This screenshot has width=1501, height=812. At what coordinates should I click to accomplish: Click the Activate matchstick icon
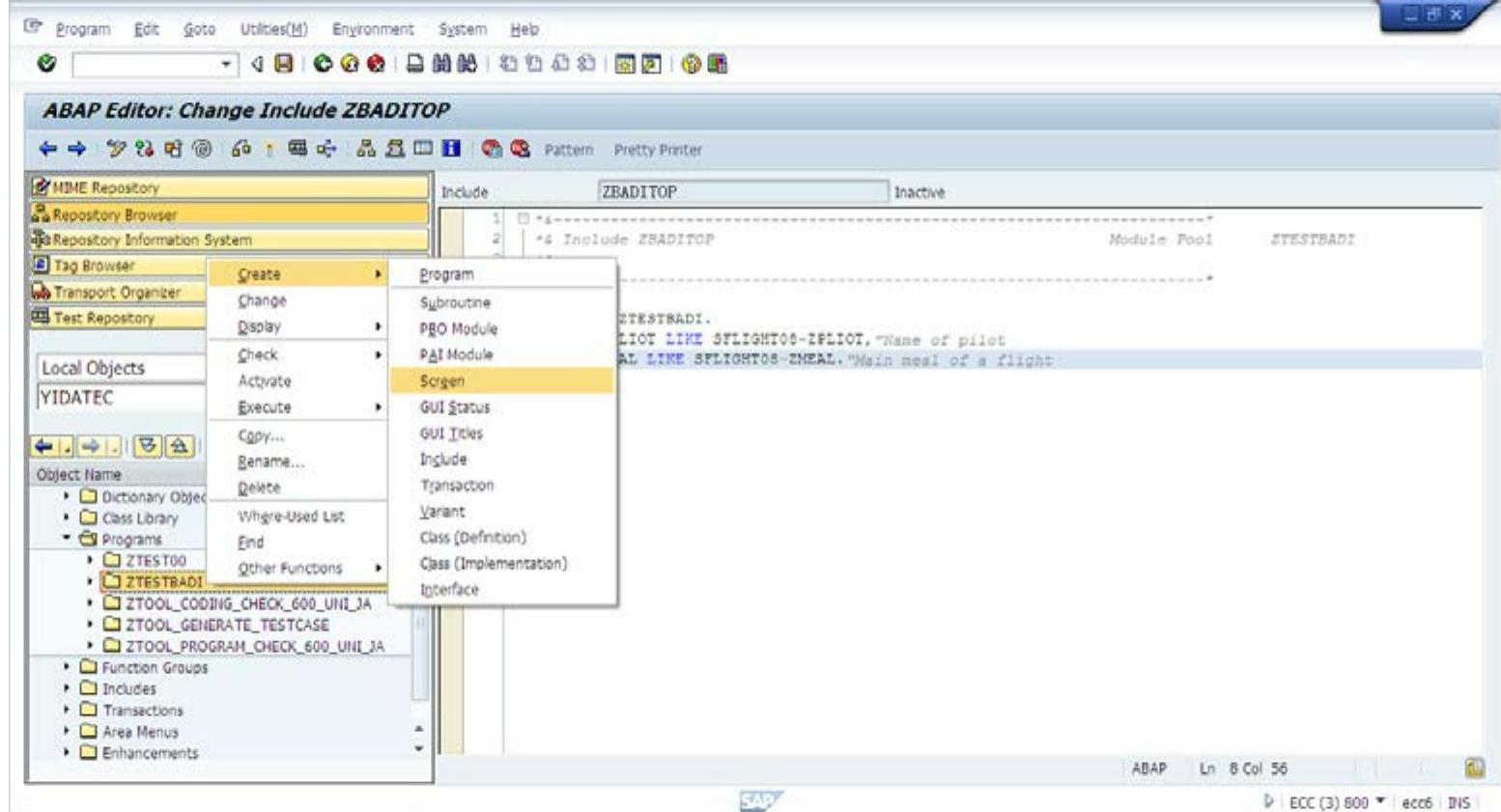pos(269,149)
